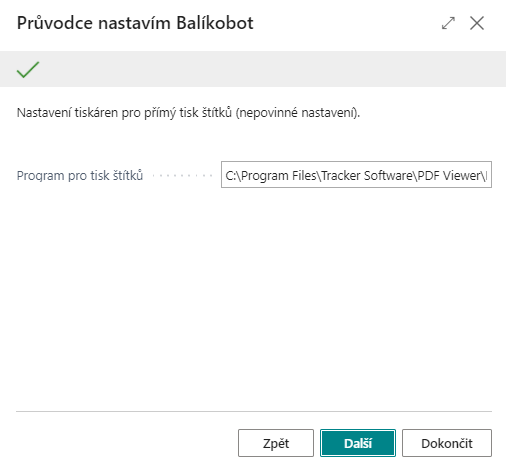This screenshot has width=506, height=474.
Task: Close the Balíkobot setup wizard
Action: [477, 23]
